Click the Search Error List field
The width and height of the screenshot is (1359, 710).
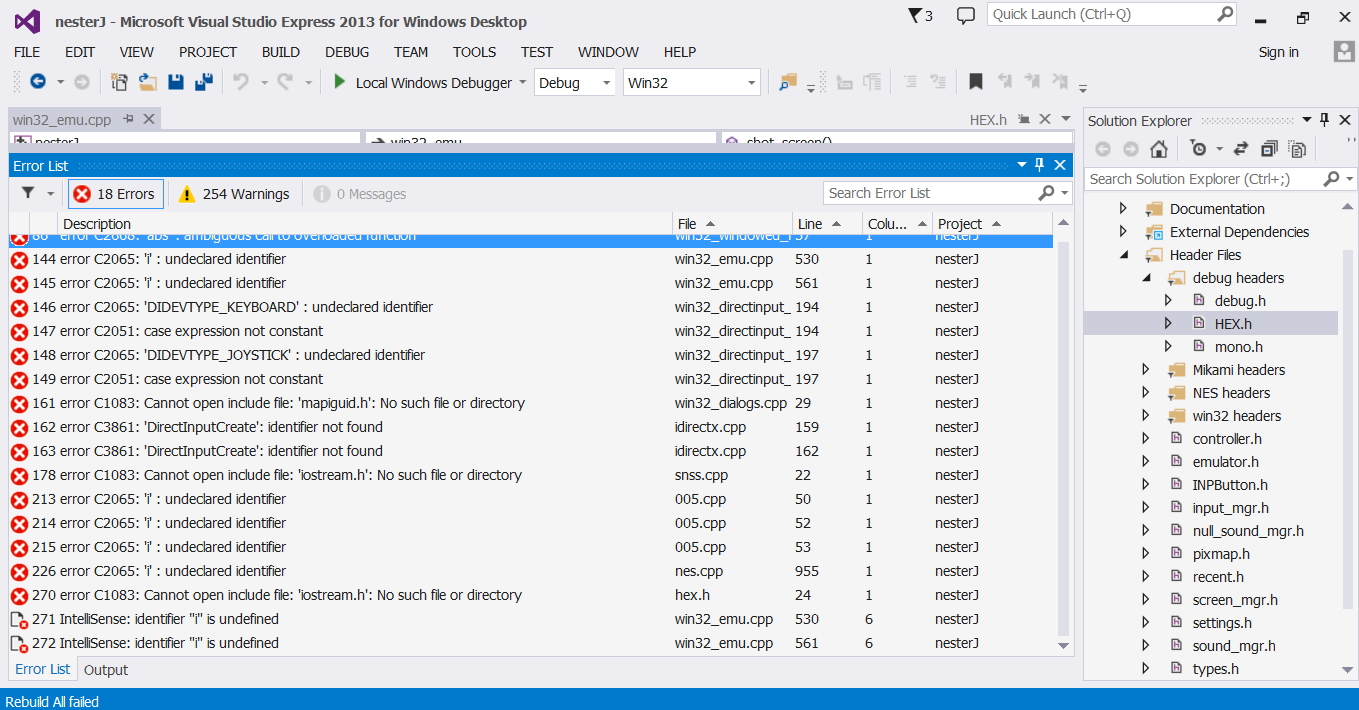click(x=930, y=193)
